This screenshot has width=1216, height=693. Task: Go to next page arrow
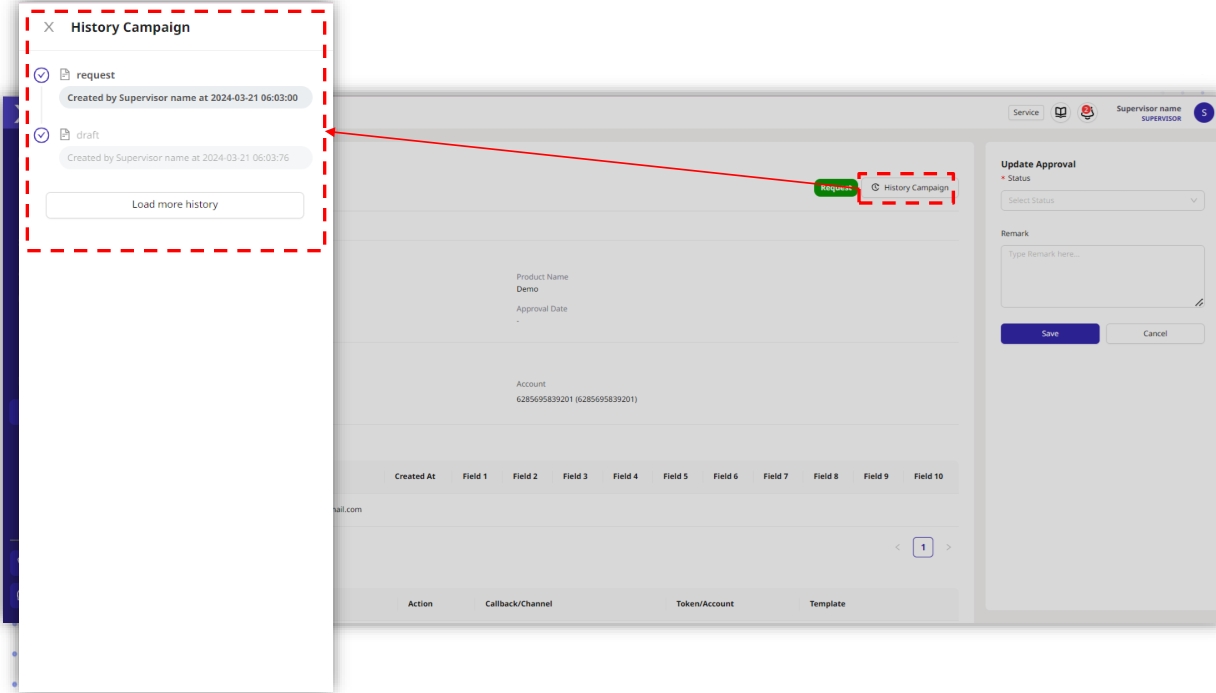coord(948,547)
